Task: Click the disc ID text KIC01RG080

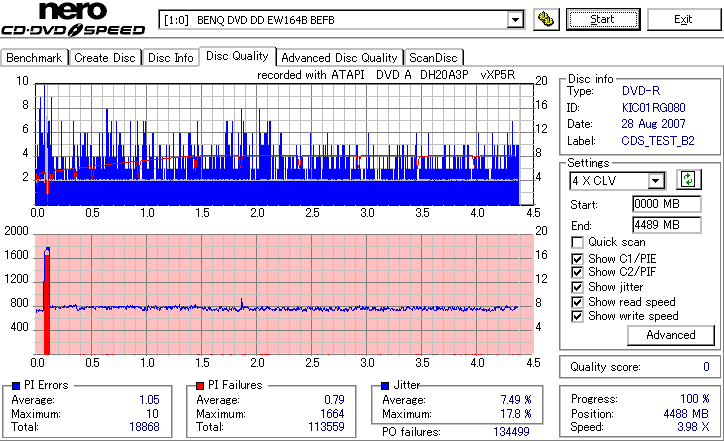Action: (x=653, y=108)
